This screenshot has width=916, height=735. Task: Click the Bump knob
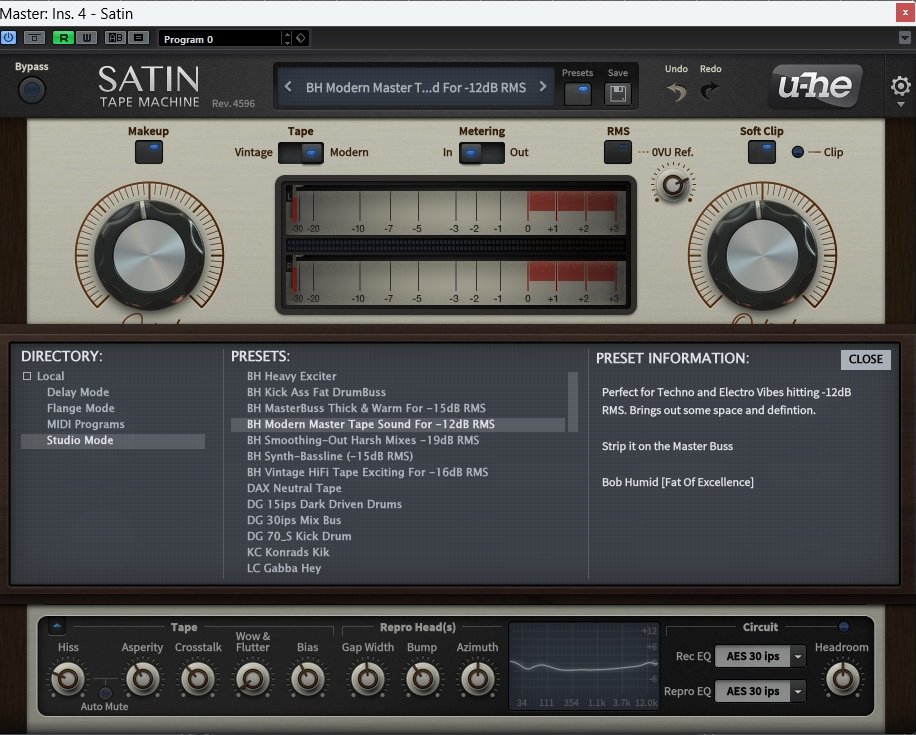click(x=422, y=678)
